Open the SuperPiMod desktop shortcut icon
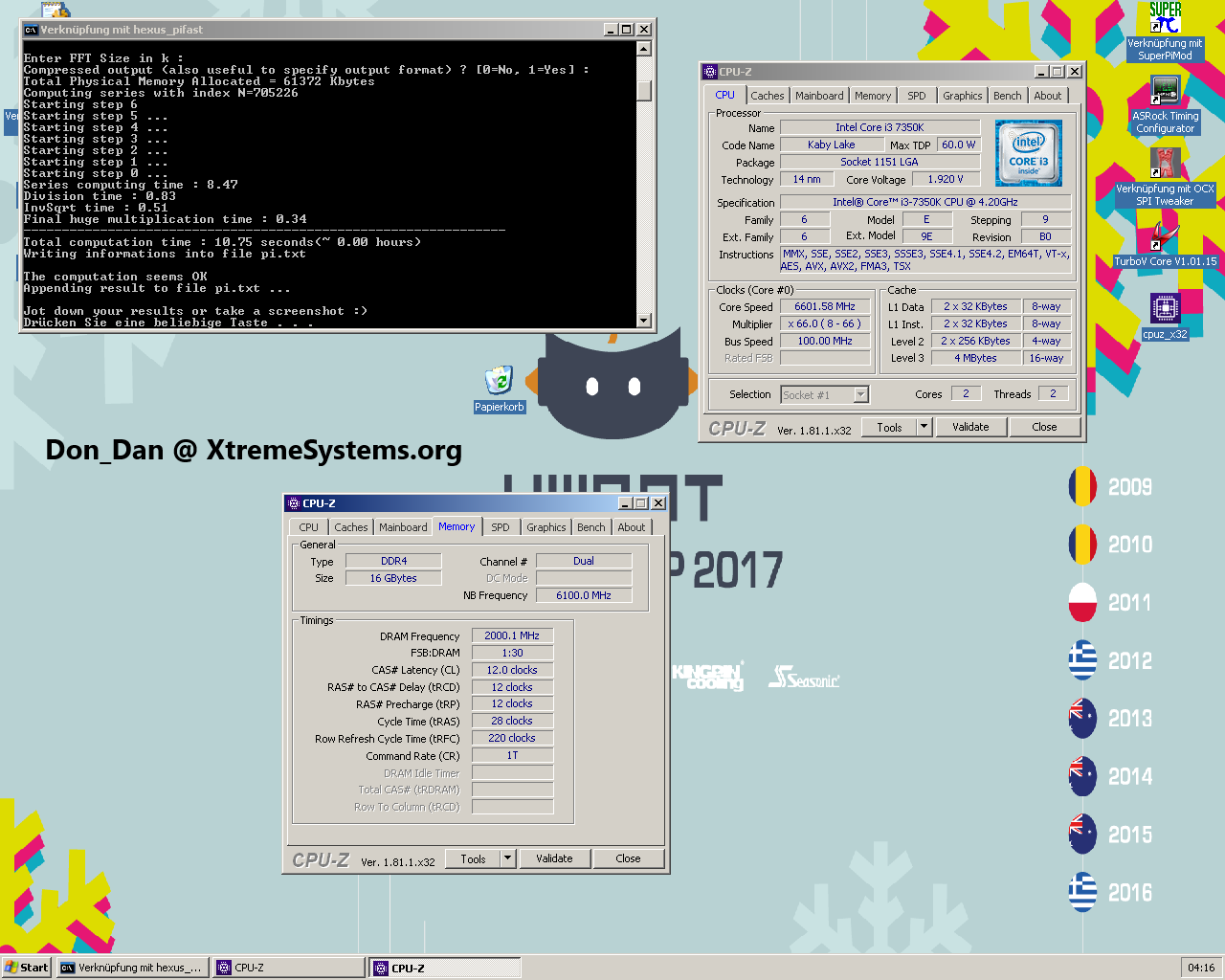 [x=1165, y=19]
